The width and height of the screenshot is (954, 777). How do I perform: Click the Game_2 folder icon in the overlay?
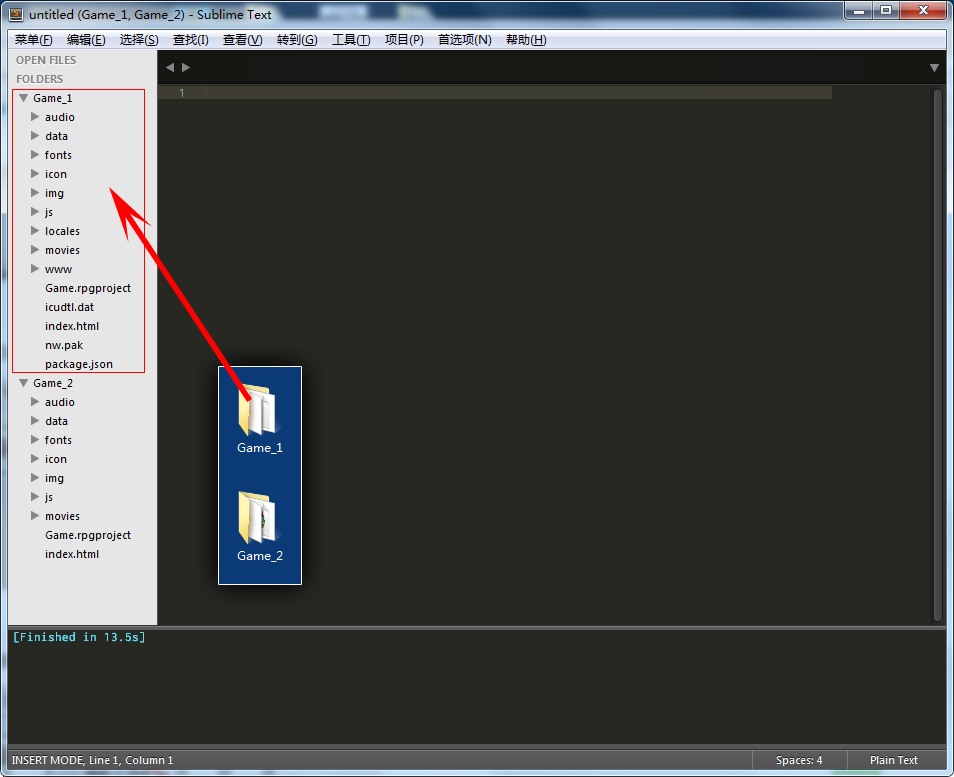tap(257, 517)
